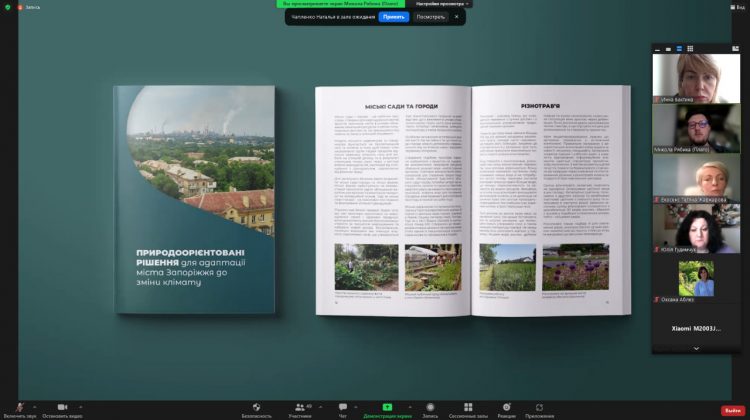Open the Reactions menu
Viewport: 750px width, 420px height.
pyautogui.click(x=506, y=407)
